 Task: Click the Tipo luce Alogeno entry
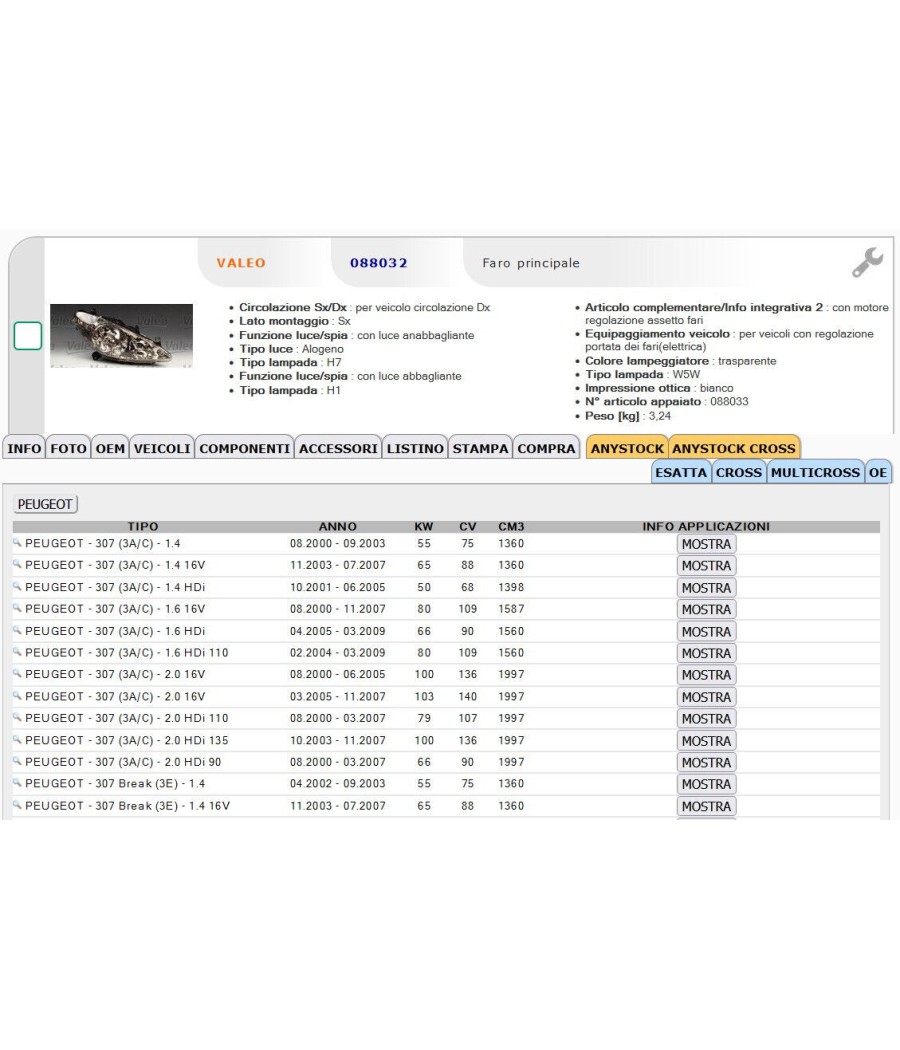coord(291,349)
